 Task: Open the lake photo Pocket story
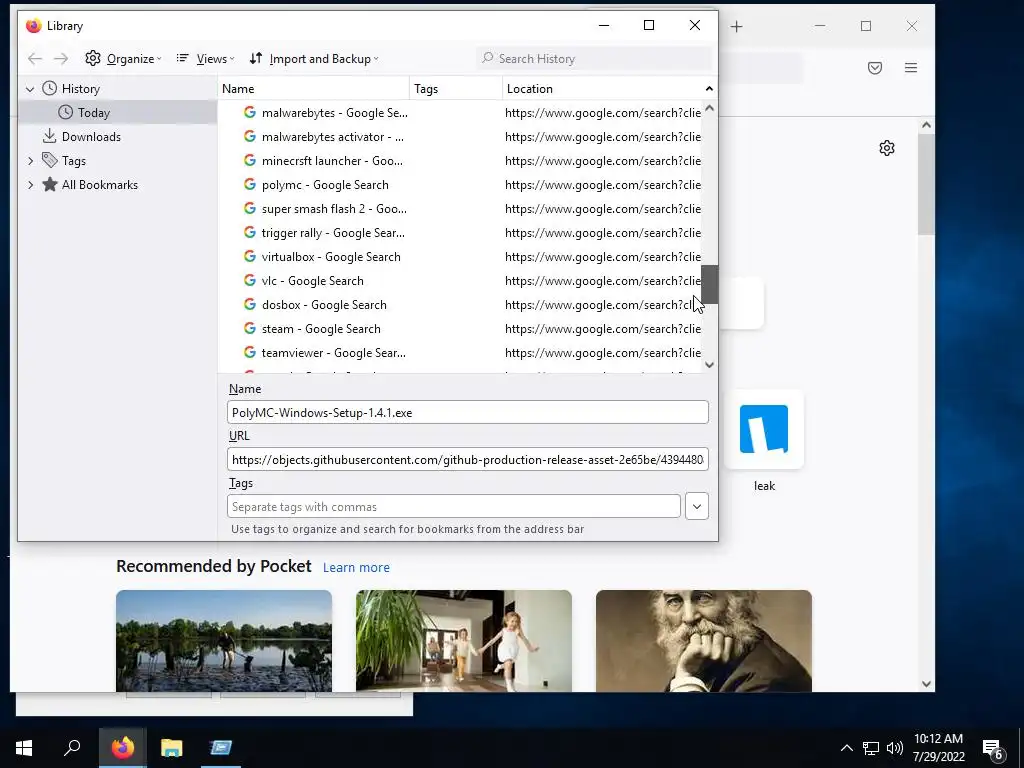224,641
